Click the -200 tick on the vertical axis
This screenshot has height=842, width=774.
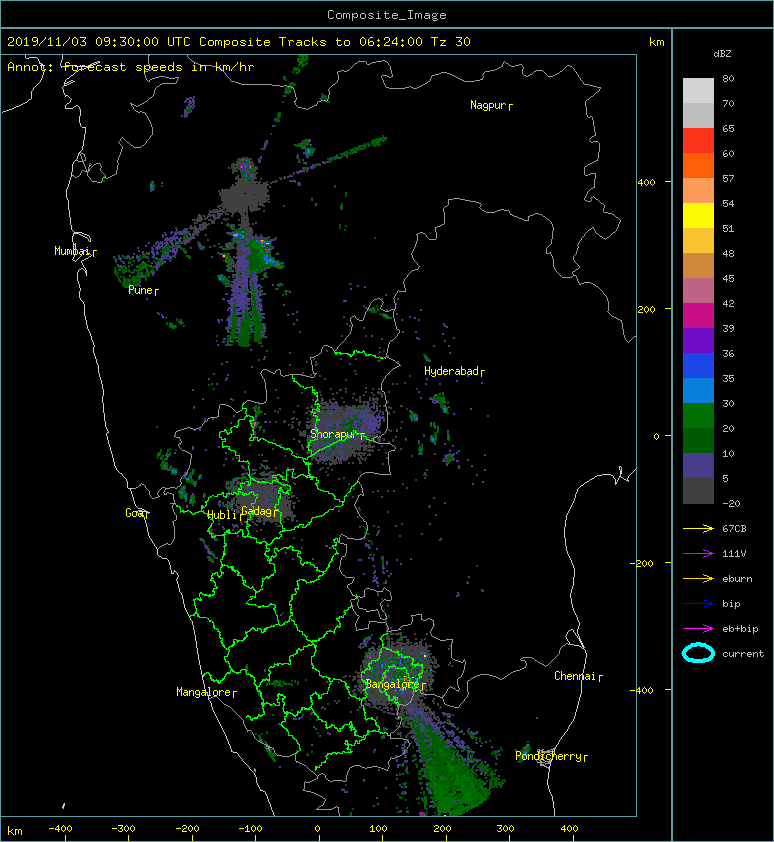click(x=642, y=563)
